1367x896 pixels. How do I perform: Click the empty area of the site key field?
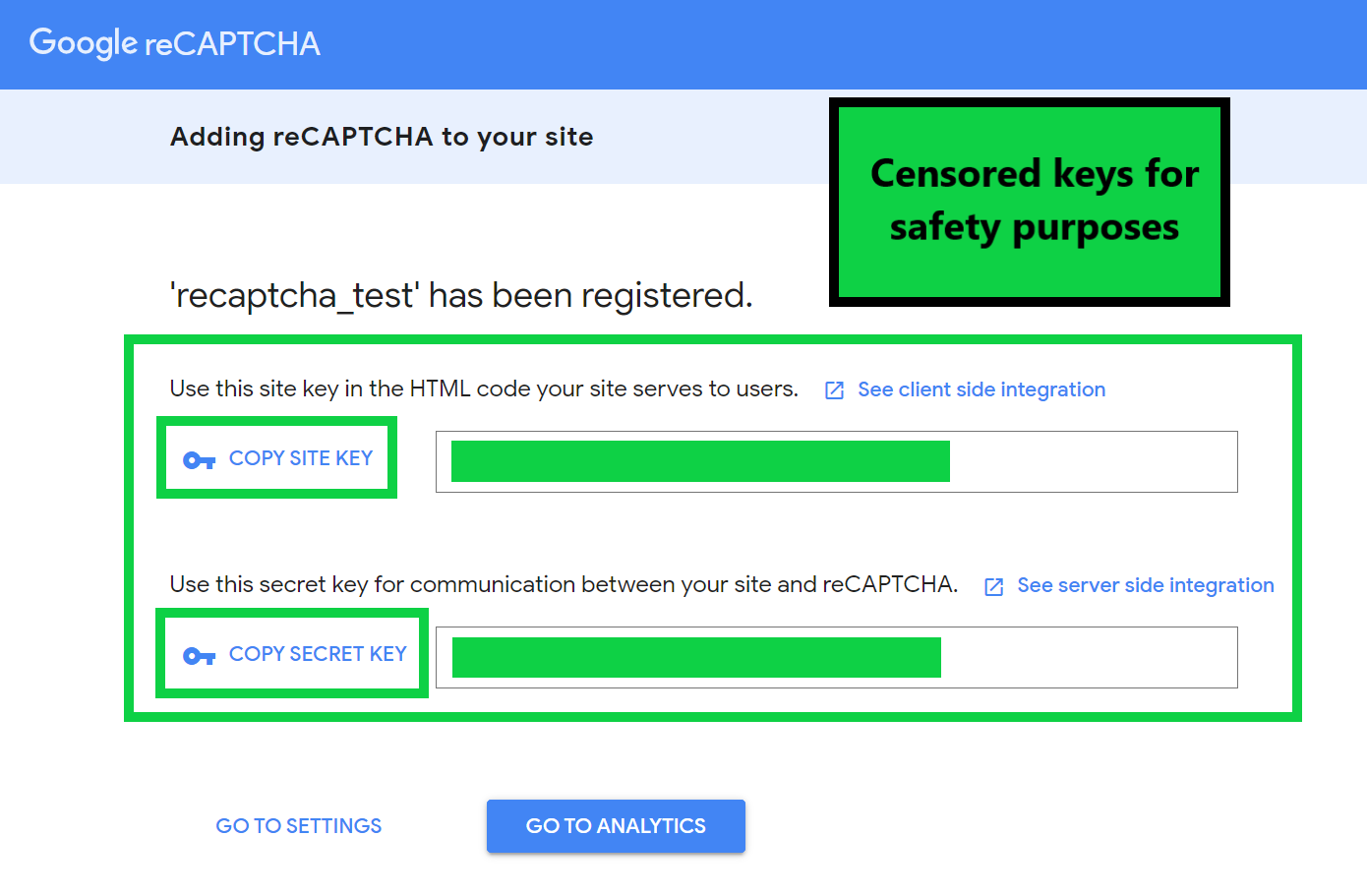click(x=1092, y=461)
